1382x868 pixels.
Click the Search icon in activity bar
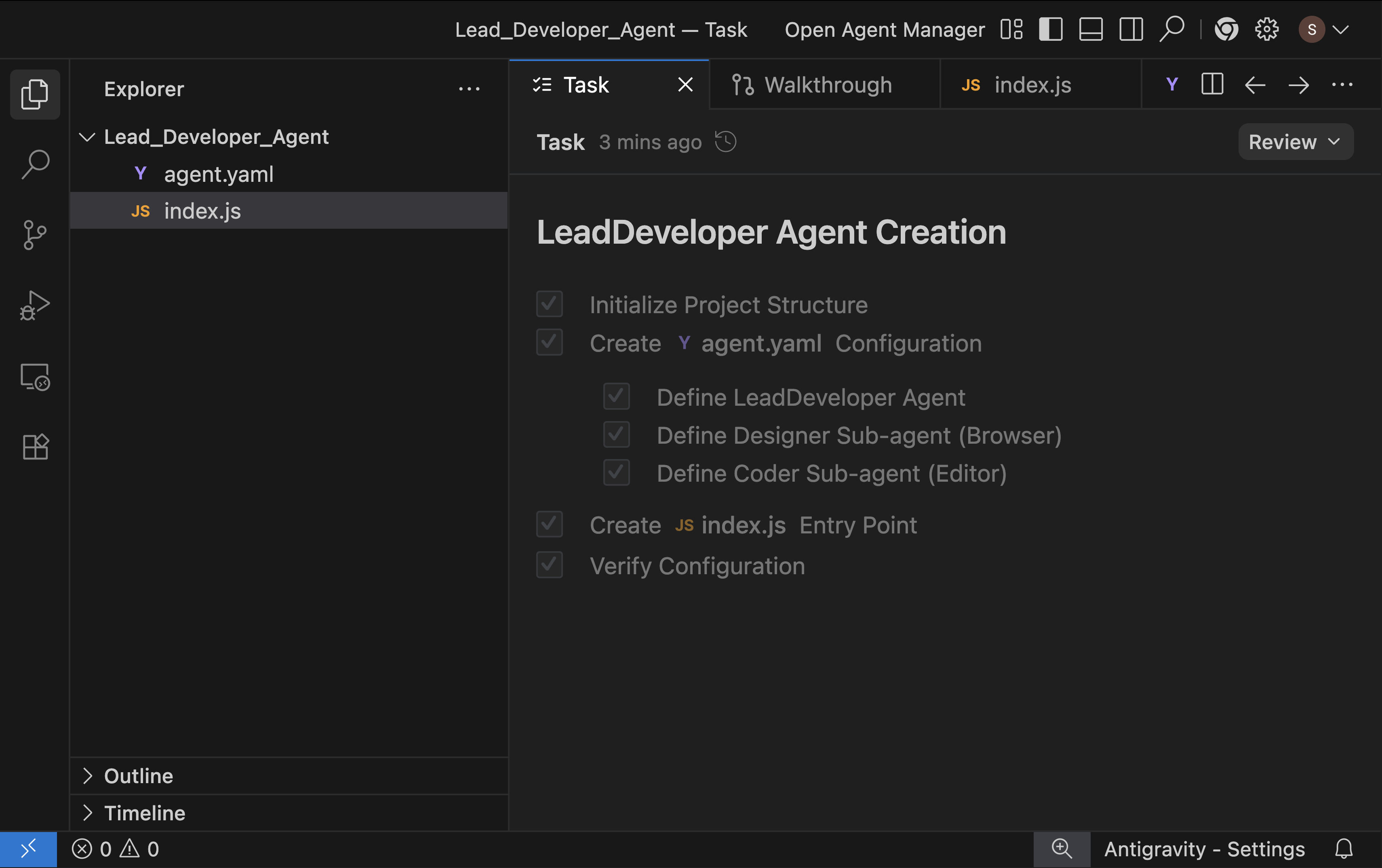tap(35, 165)
